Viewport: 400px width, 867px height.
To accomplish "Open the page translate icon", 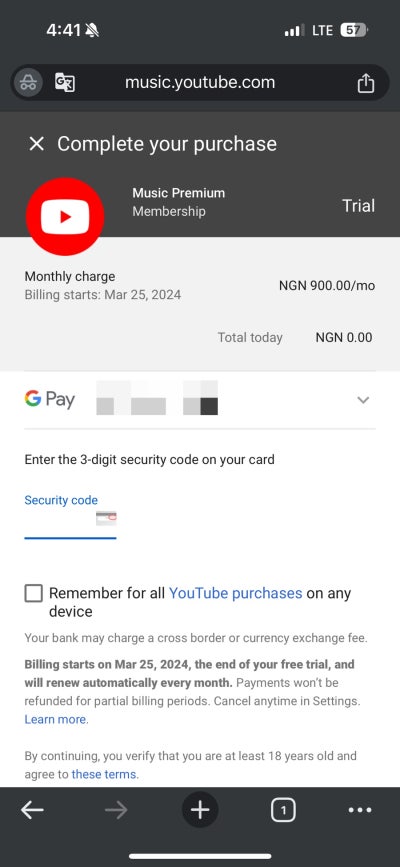I will pos(65,83).
